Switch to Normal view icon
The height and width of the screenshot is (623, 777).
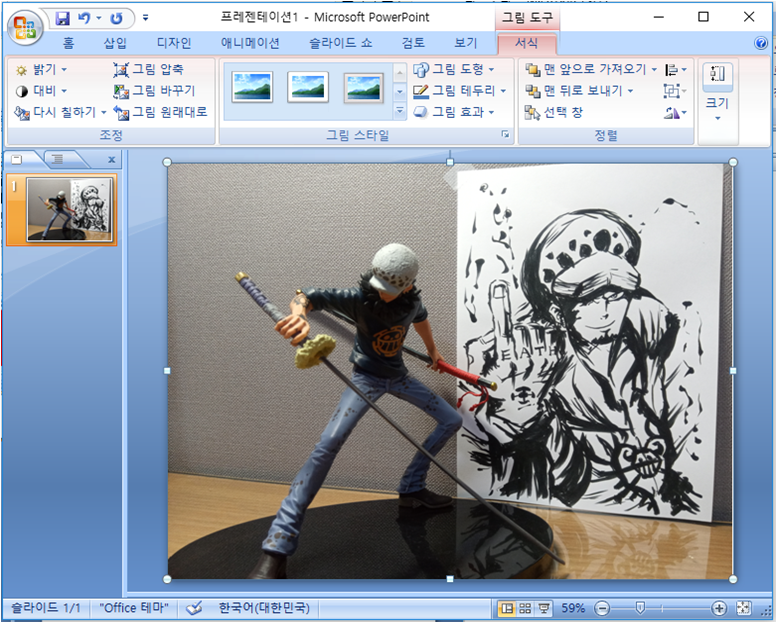click(x=507, y=608)
